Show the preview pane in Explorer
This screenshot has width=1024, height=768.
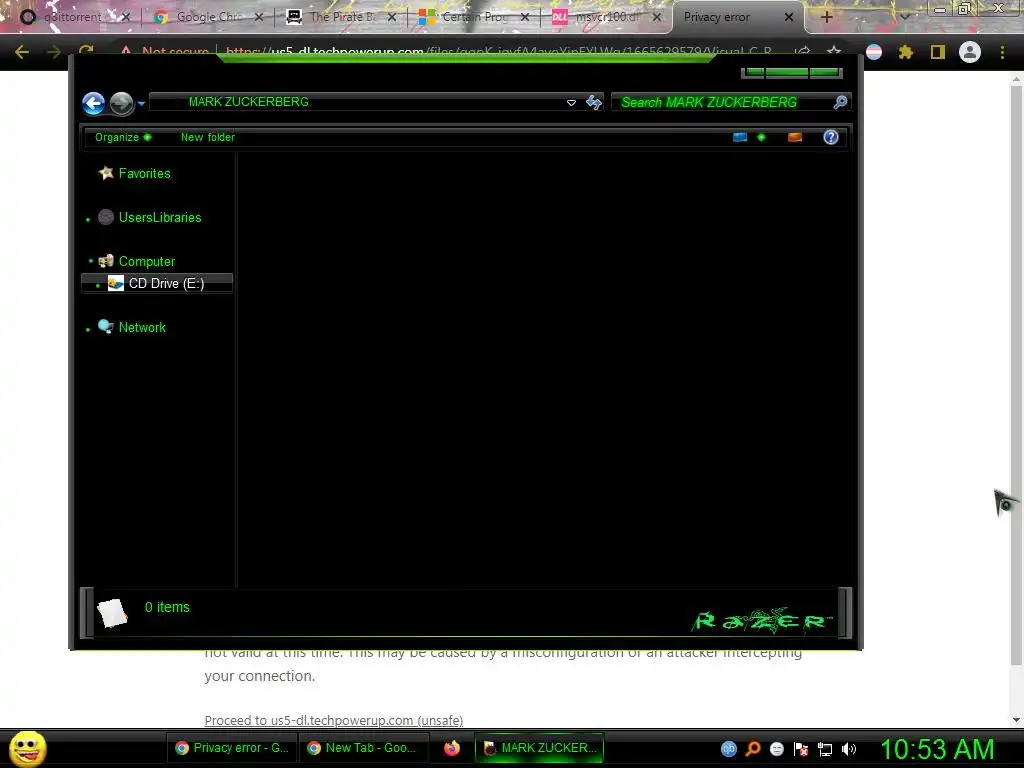click(795, 137)
